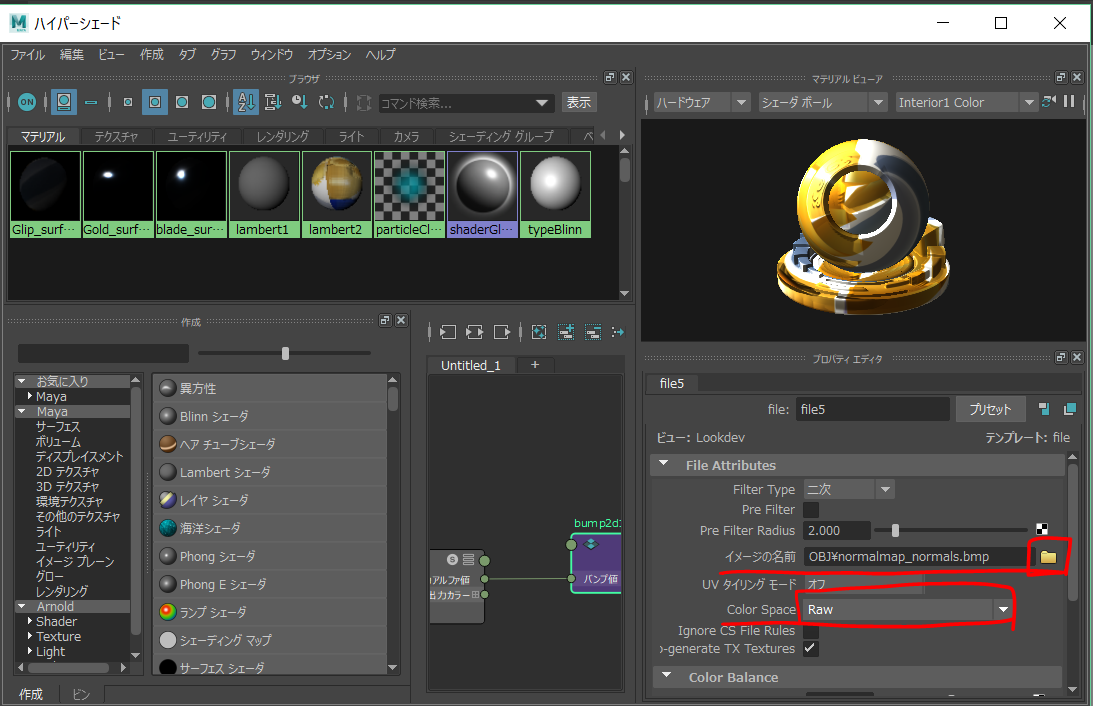Switch to the ピン tab at bottom
This screenshot has width=1093, height=706.
(x=82, y=694)
